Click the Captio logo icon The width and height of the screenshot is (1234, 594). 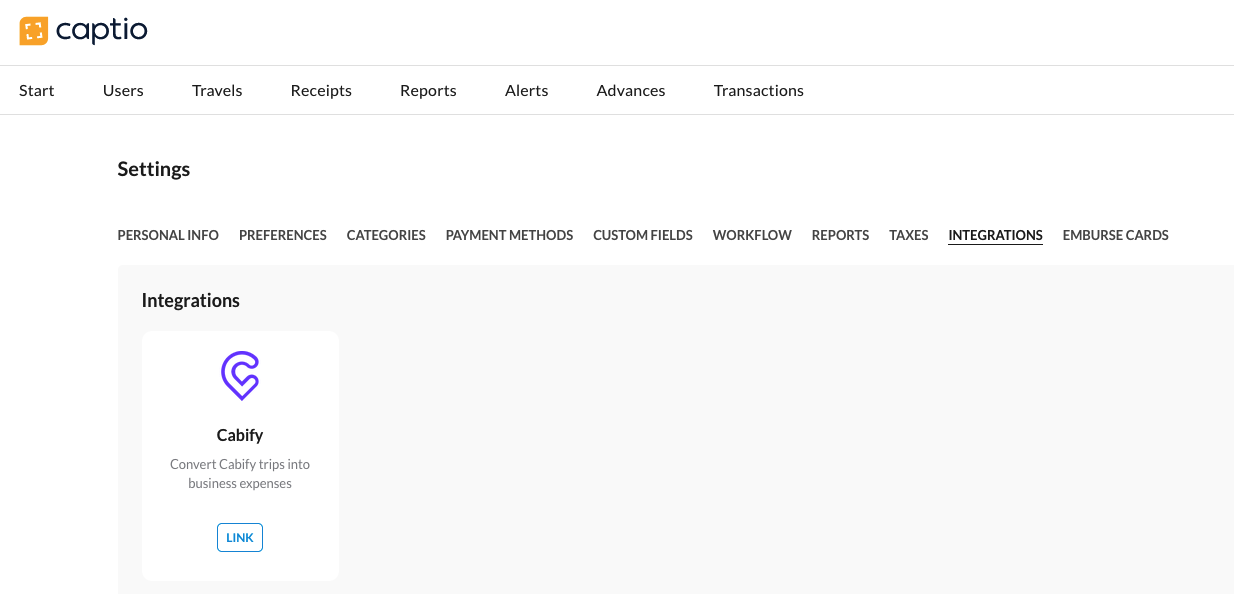point(33,31)
